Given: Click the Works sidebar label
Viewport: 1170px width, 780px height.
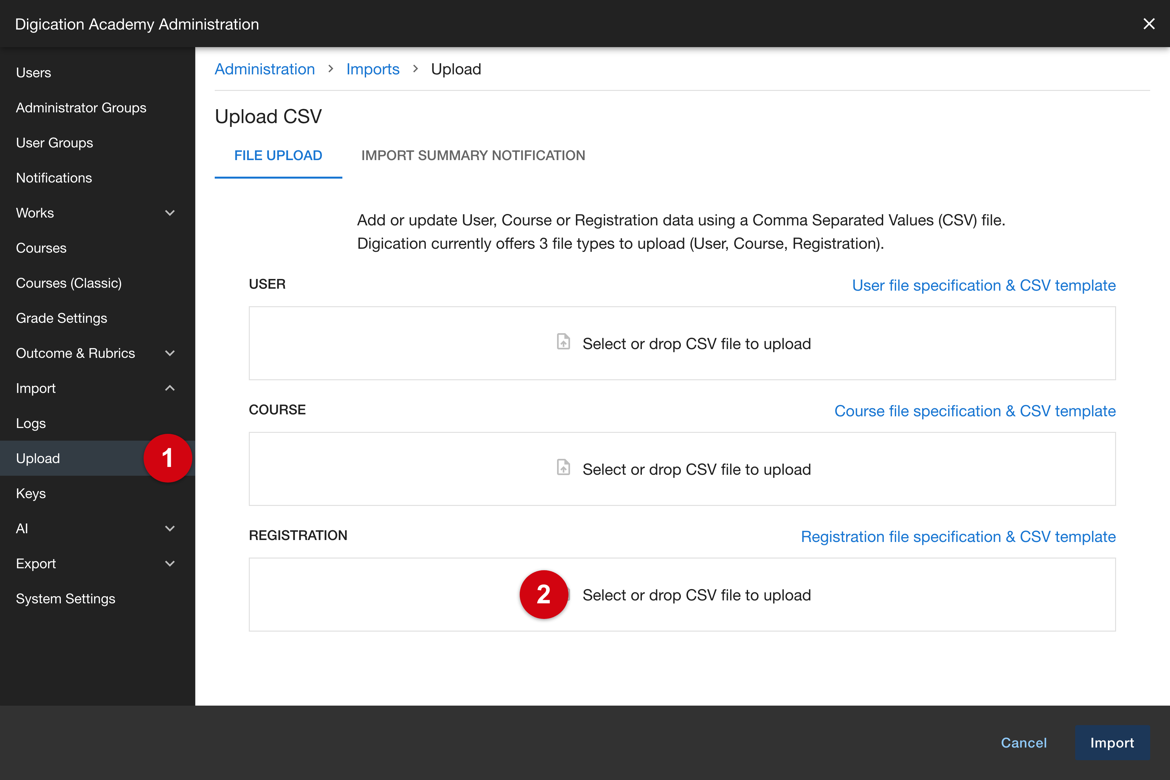Looking at the screenshot, I should pyautogui.click(x=35, y=213).
